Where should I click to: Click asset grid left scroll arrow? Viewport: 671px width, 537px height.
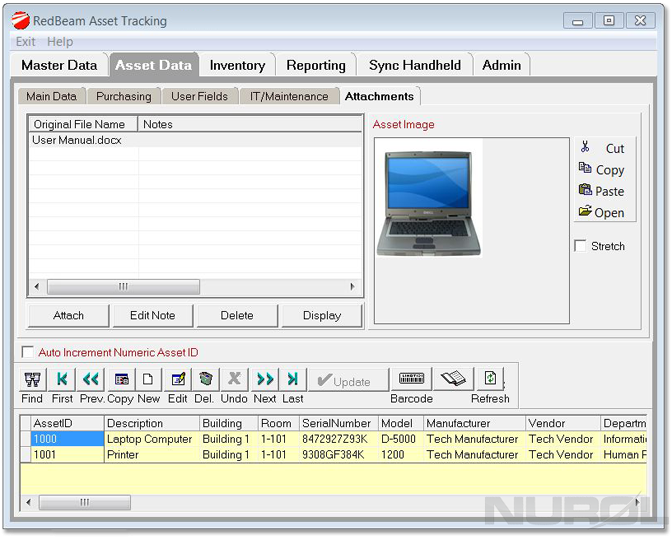tap(28, 502)
